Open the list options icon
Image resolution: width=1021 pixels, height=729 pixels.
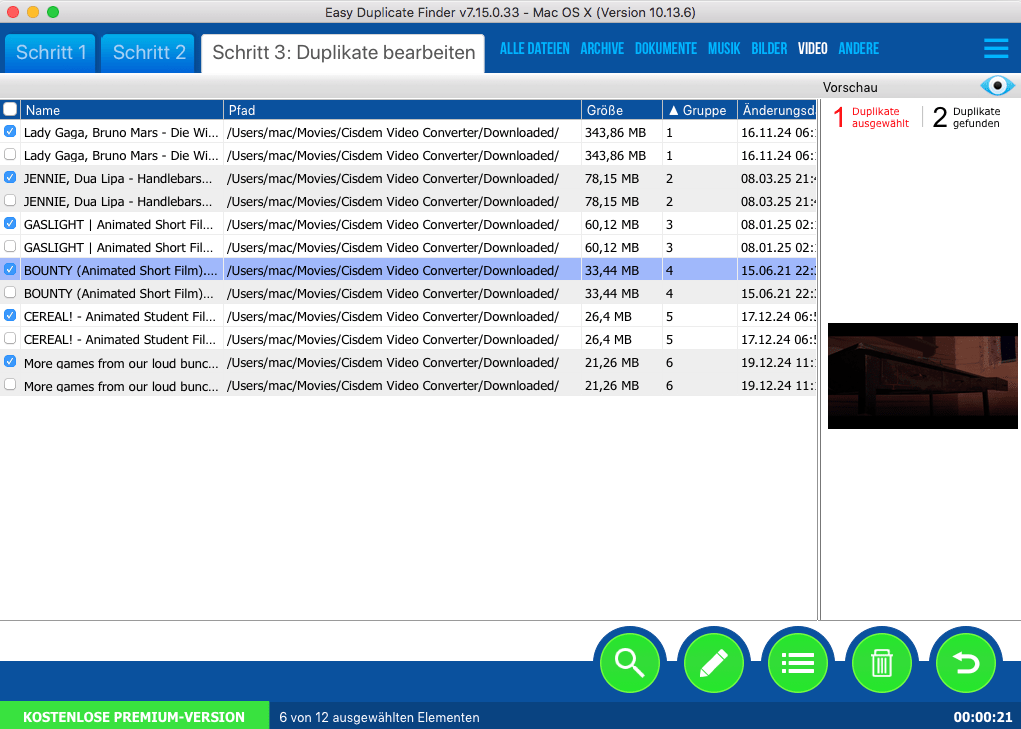click(798, 661)
